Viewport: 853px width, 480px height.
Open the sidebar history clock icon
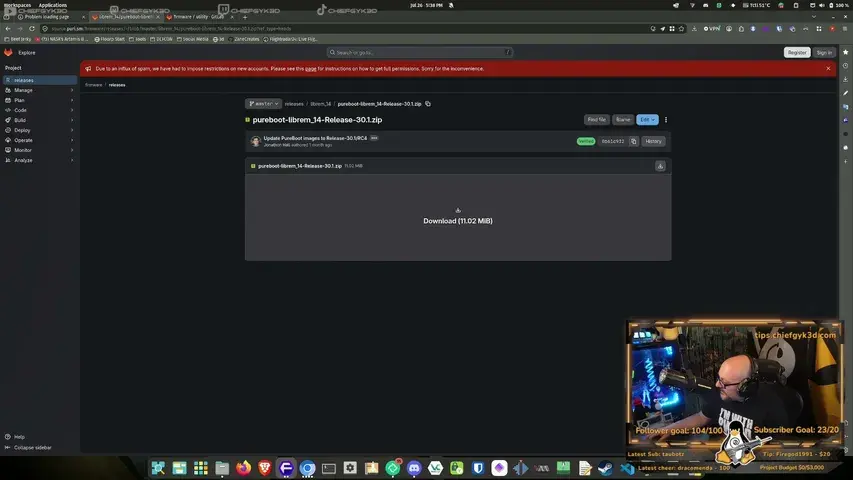point(845,66)
